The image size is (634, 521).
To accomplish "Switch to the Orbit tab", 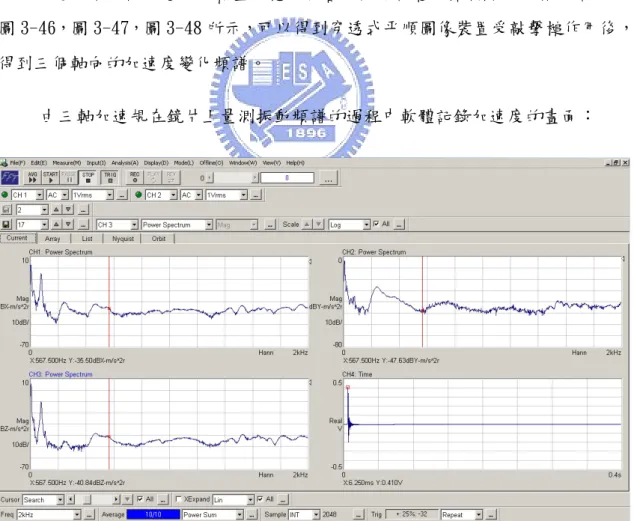I will click(158, 238).
